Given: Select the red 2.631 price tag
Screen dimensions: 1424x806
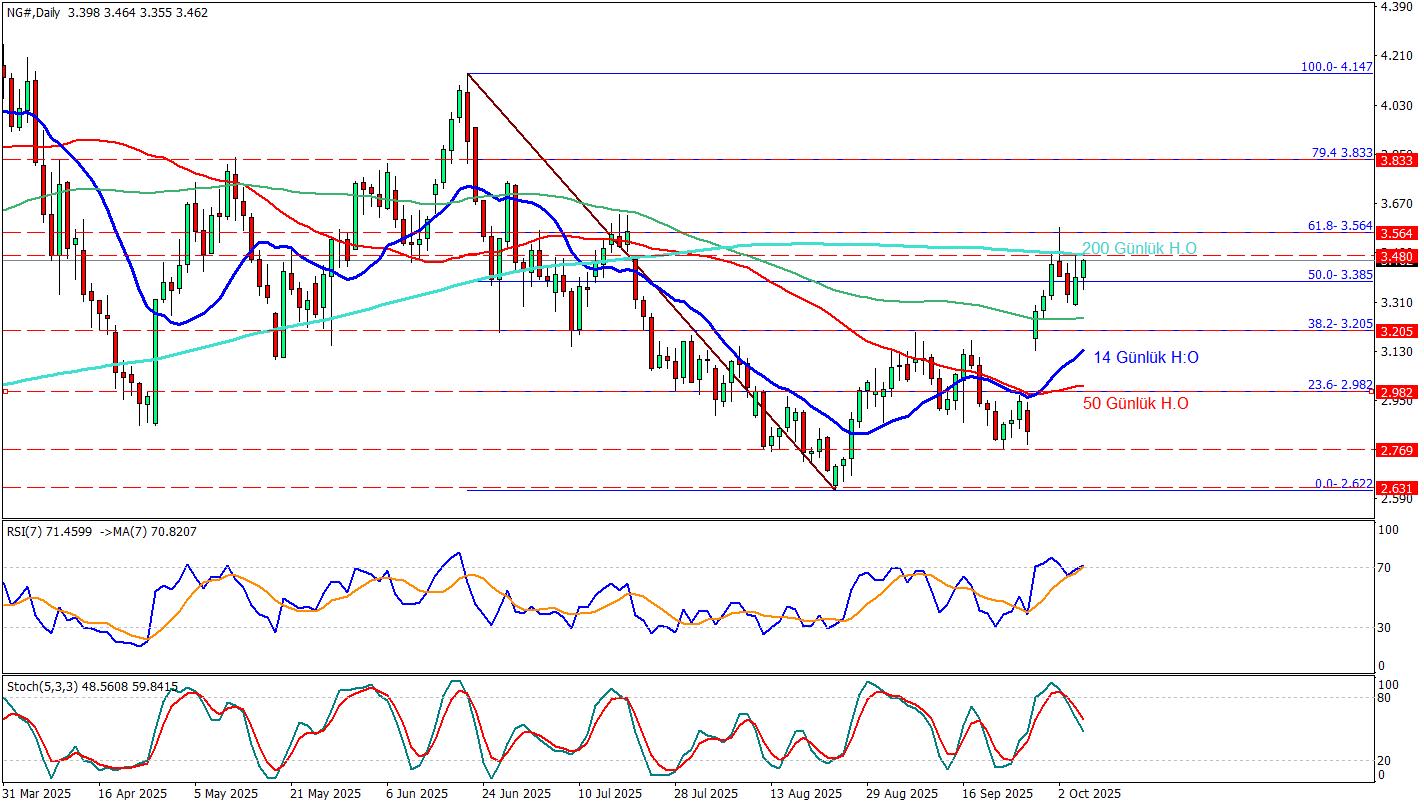Looking at the screenshot, I should pyautogui.click(x=1395, y=488).
